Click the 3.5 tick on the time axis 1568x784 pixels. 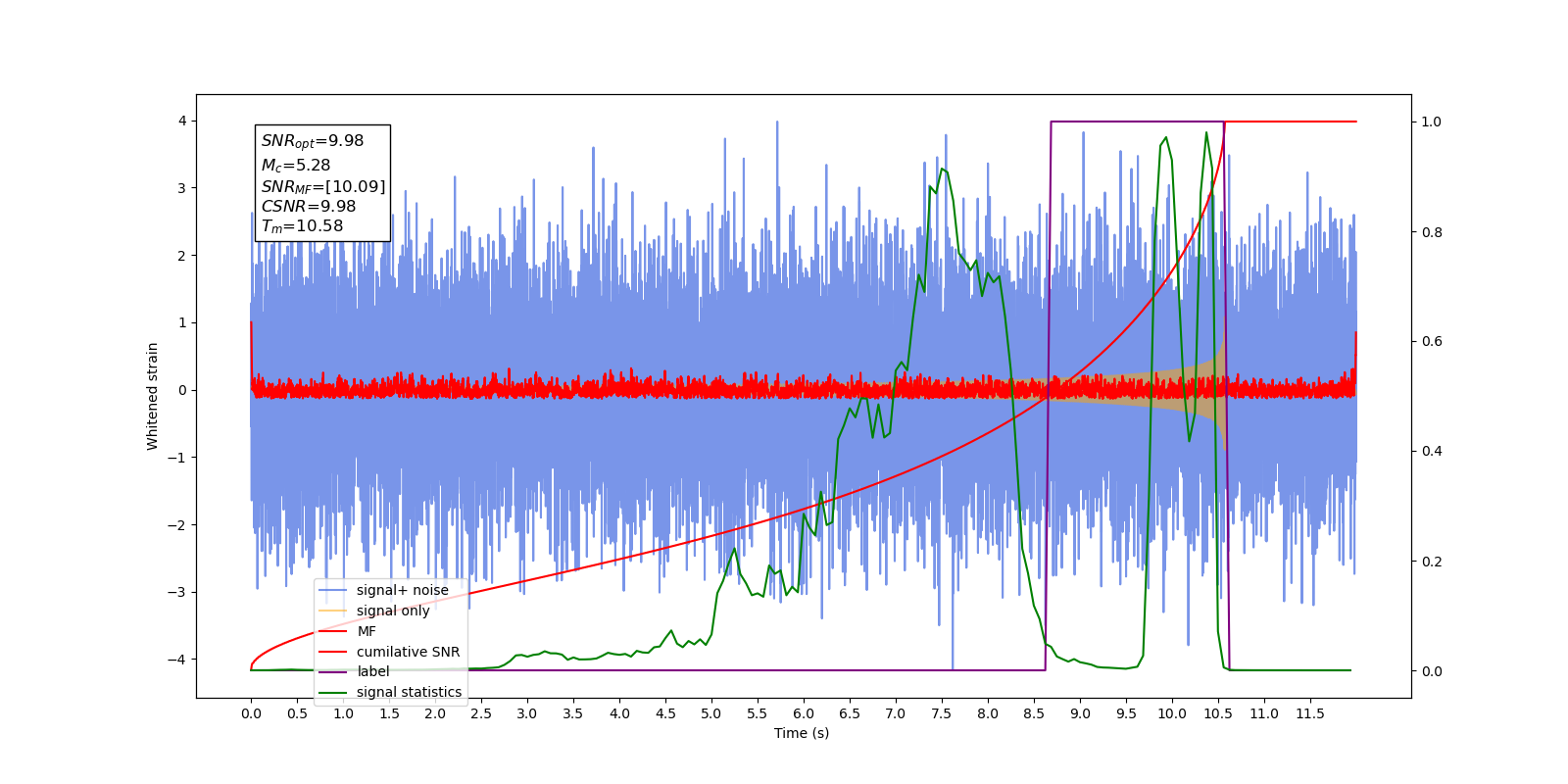573,713
